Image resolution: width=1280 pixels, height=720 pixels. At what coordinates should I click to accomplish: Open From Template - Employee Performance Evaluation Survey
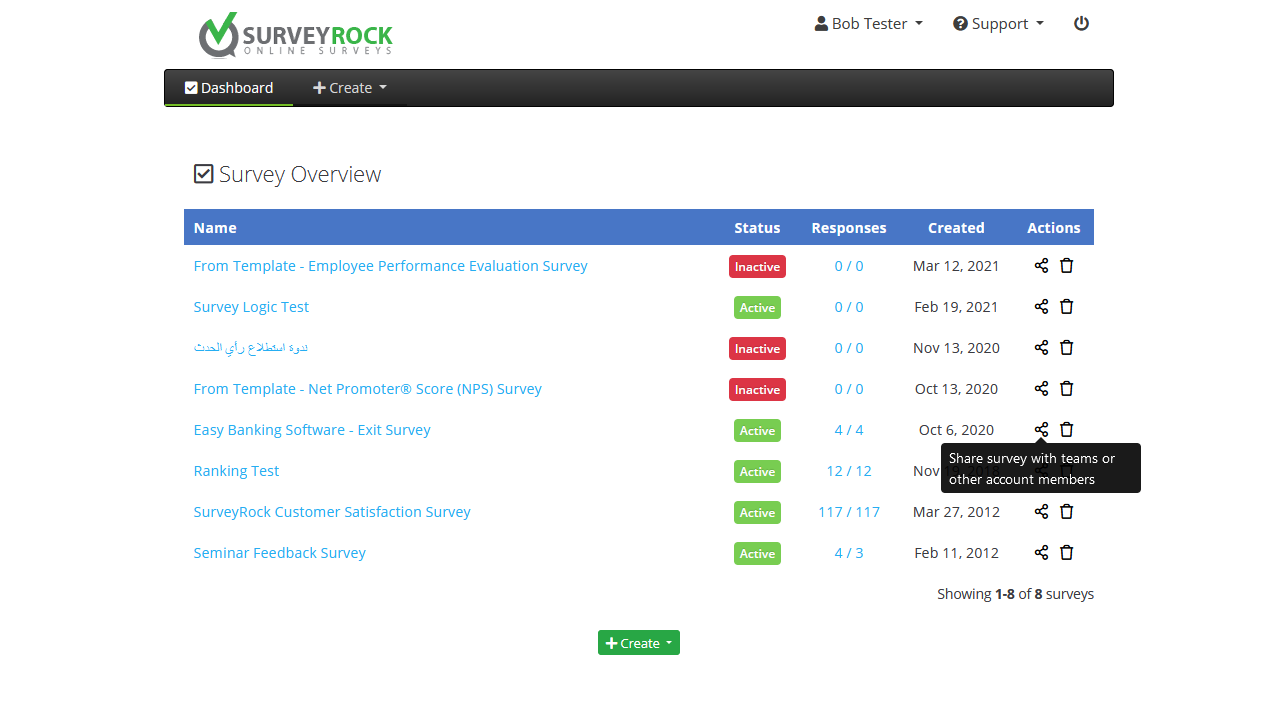[x=390, y=266]
